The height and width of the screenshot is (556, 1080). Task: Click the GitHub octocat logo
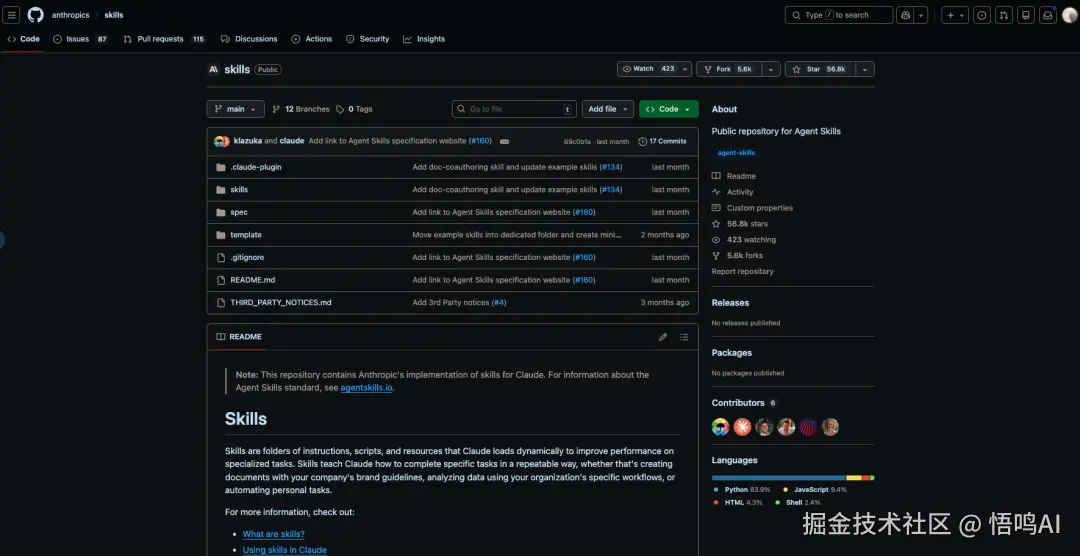click(35, 15)
